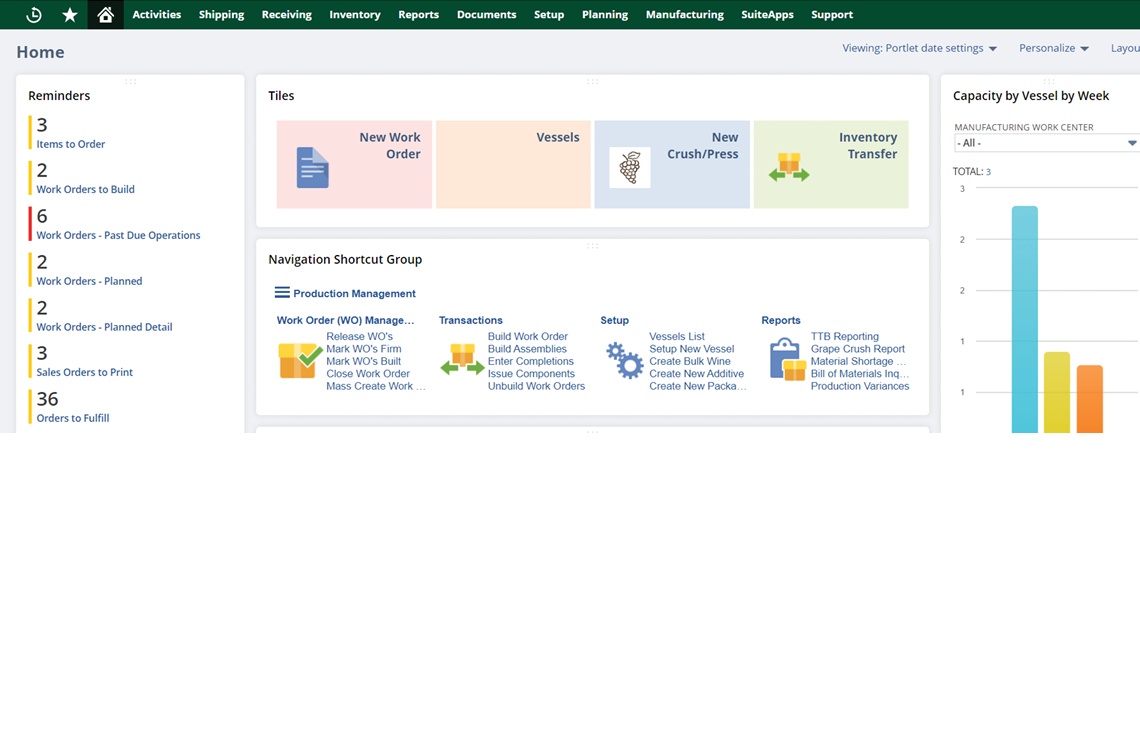Click the Inventory Transfer arrows icon
1140x740 pixels.
(789, 168)
